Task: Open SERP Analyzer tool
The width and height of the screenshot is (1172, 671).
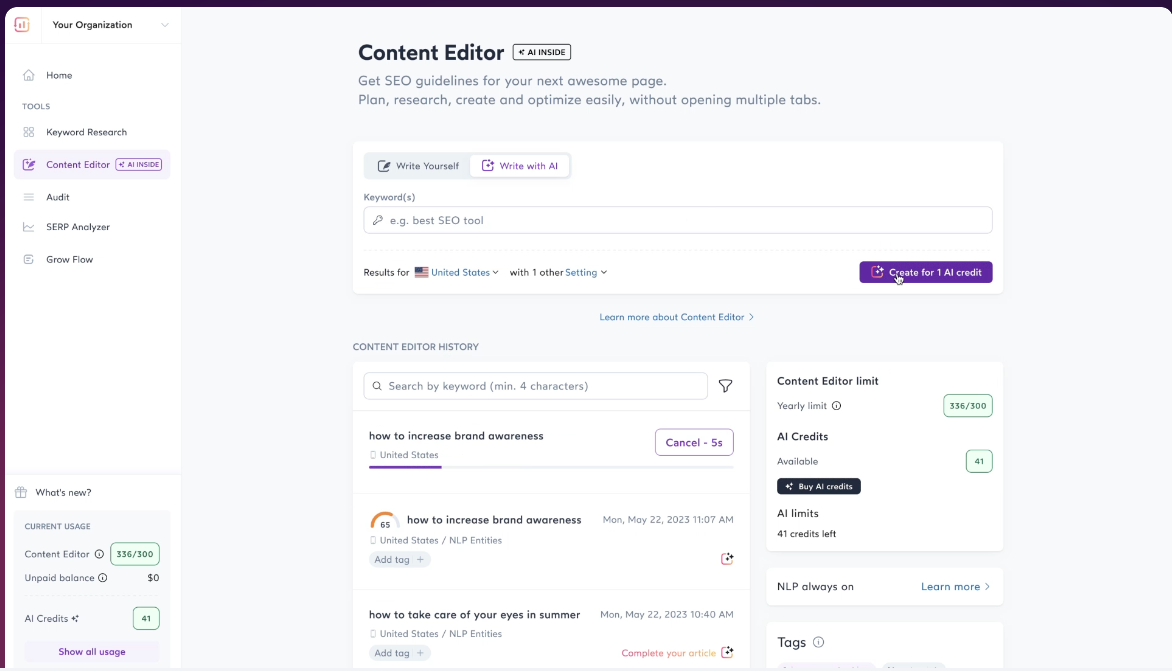Action: click(x=78, y=227)
